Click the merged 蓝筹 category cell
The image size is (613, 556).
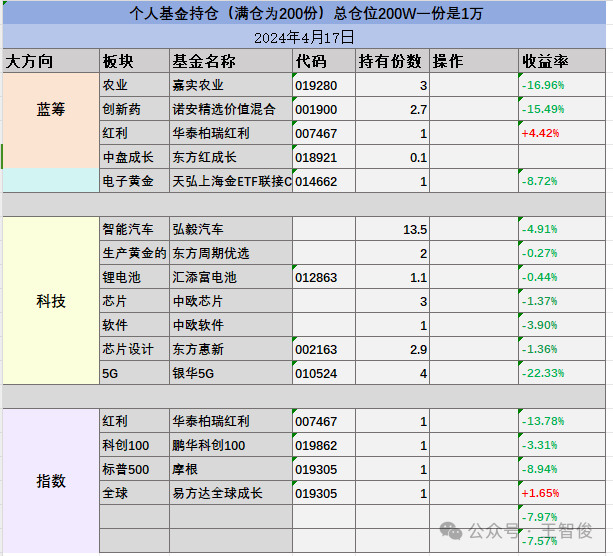51,121
